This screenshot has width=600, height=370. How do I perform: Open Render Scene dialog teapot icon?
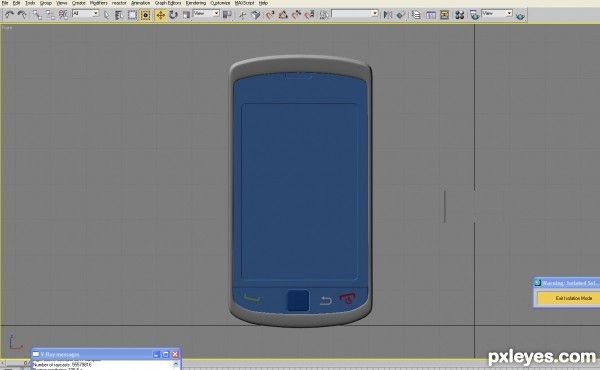[x=474, y=15]
